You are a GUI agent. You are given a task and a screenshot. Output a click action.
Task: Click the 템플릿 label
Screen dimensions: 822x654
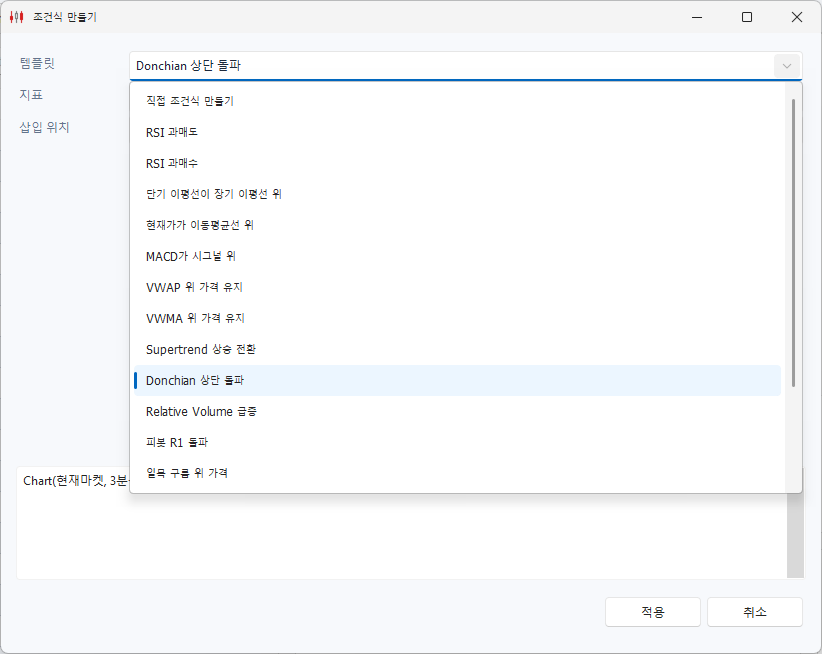tap(37, 63)
